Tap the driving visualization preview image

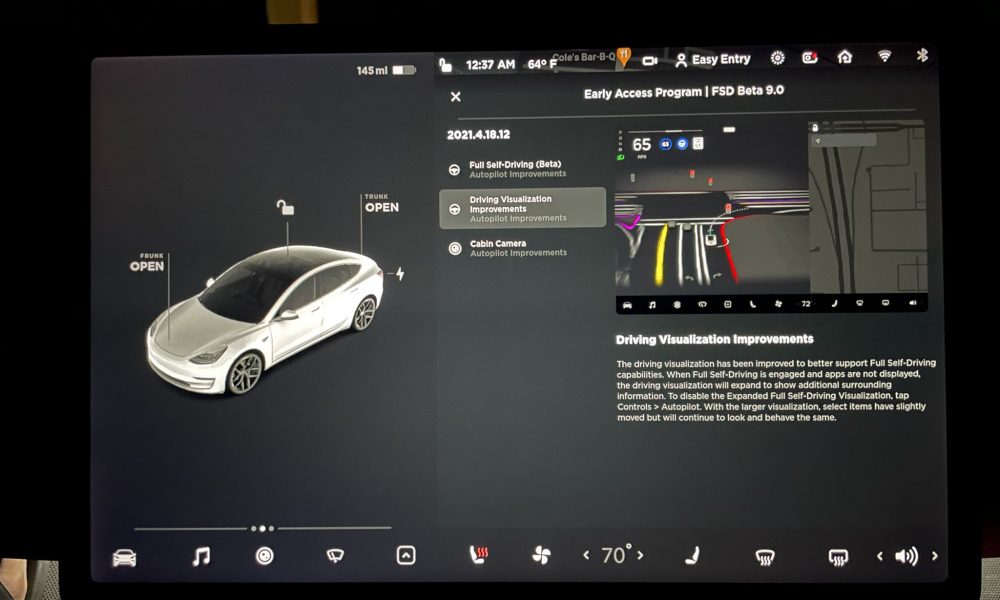771,217
